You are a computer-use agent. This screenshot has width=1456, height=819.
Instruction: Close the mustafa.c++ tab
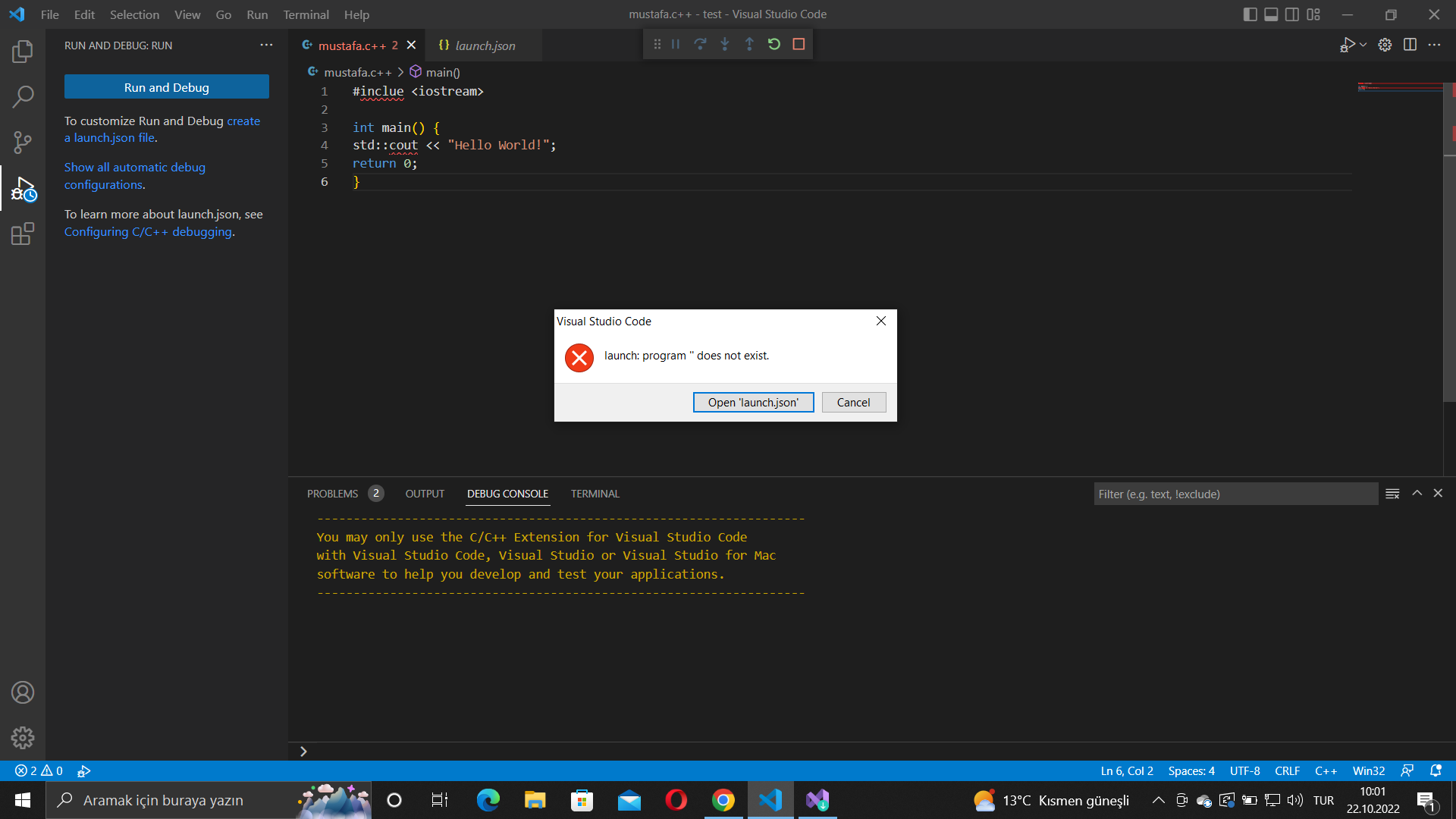(411, 45)
